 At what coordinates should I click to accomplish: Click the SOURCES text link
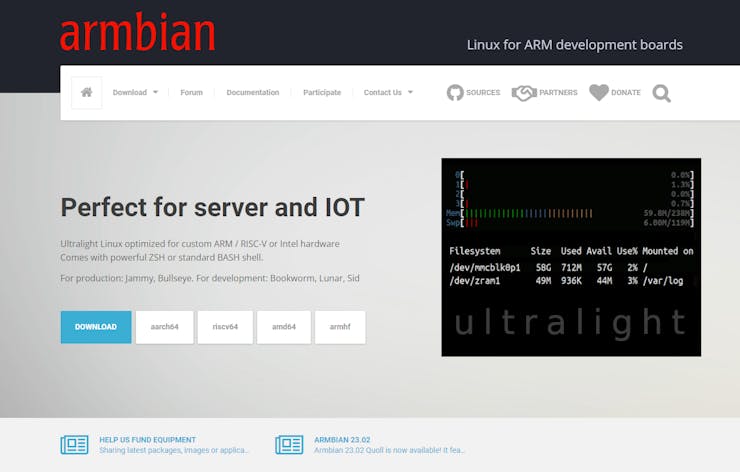click(483, 93)
